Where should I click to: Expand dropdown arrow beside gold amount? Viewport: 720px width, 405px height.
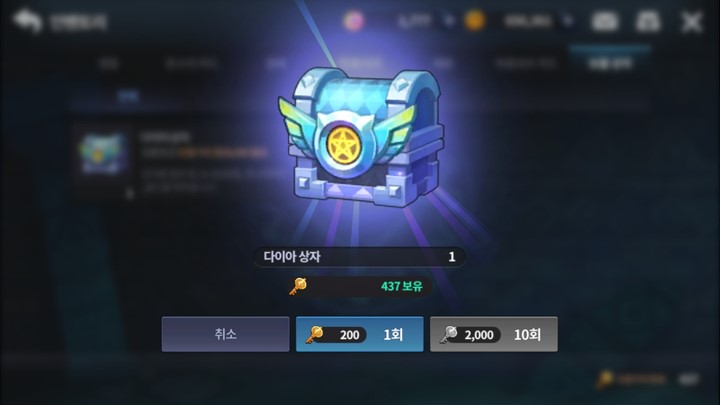pyautogui.click(x=568, y=21)
